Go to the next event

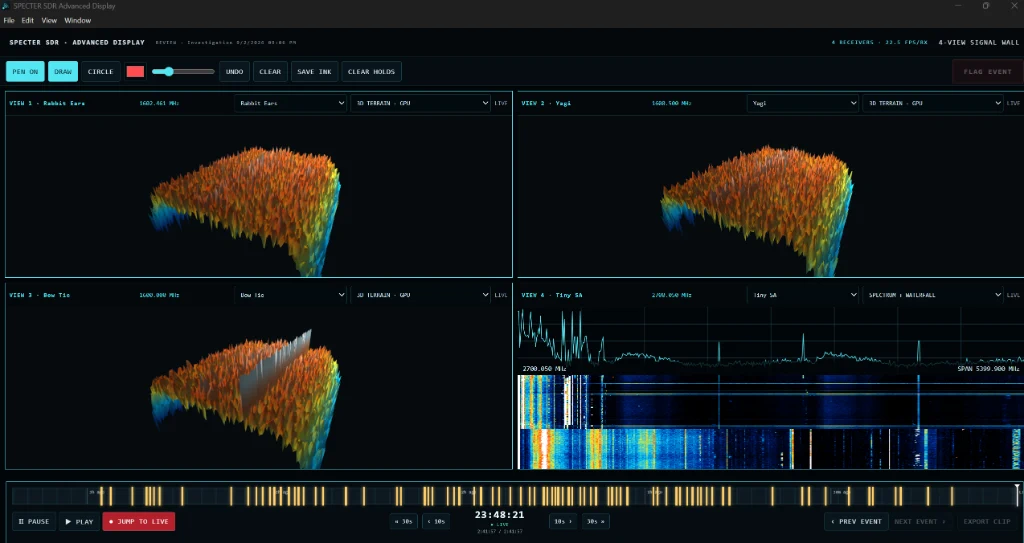click(x=920, y=521)
